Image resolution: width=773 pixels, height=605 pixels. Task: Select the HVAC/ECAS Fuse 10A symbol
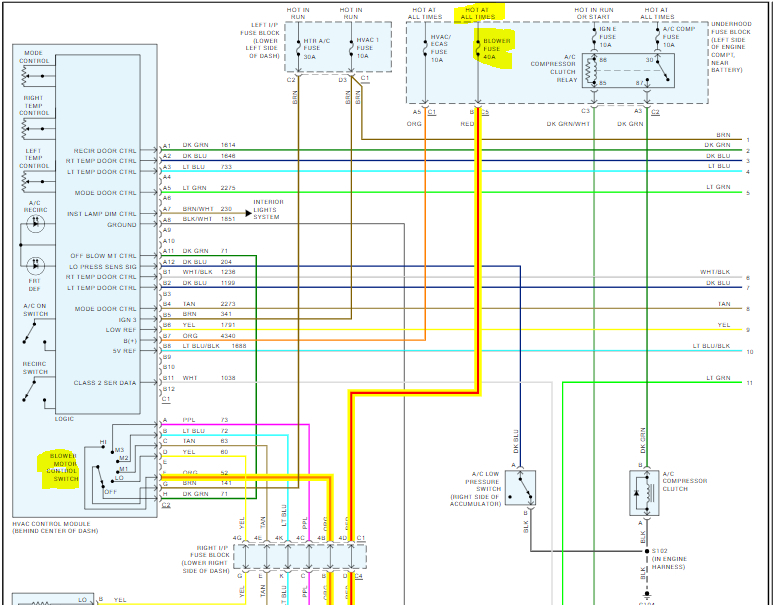pyautogui.click(x=425, y=49)
